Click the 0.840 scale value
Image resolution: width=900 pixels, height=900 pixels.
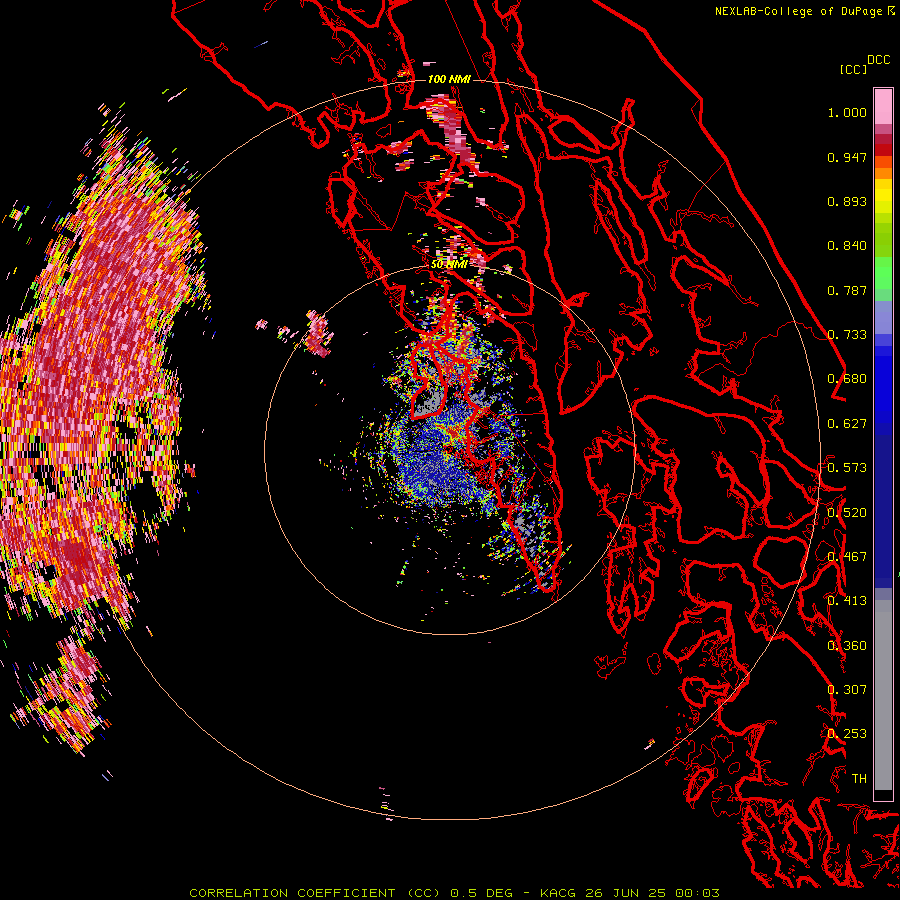click(x=847, y=246)
